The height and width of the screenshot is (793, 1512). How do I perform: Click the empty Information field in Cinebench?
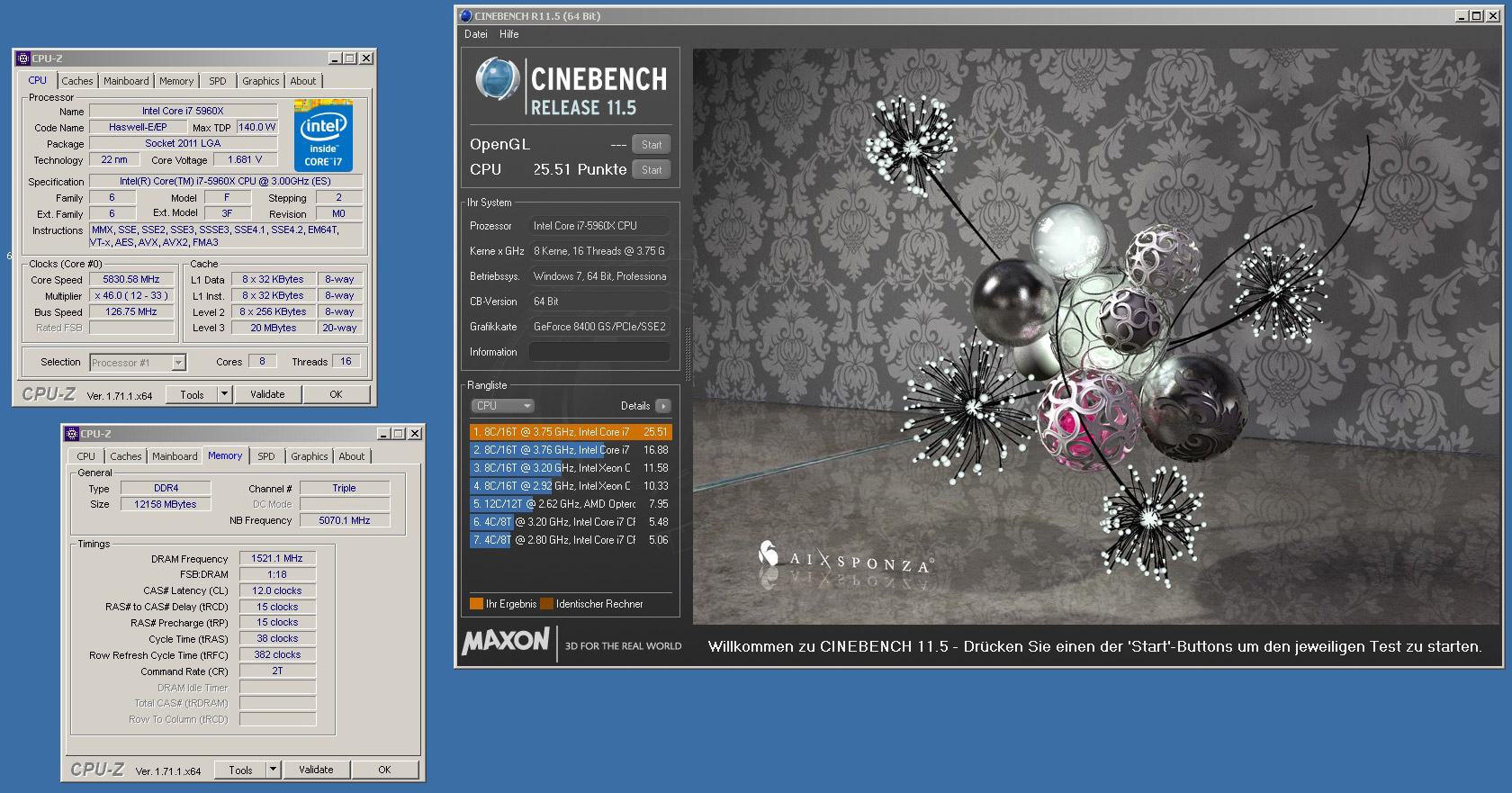pos(599,352)
